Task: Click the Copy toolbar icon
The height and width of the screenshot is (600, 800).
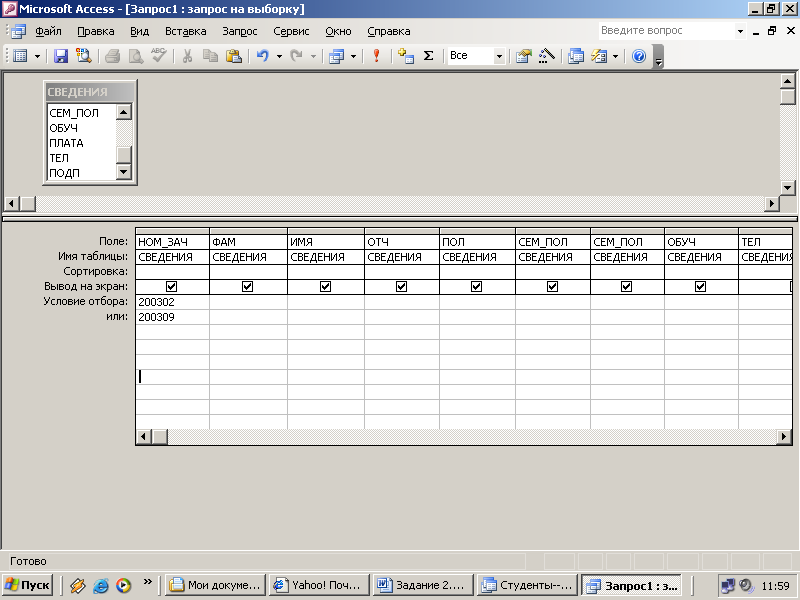Action: tap(210, 56)
